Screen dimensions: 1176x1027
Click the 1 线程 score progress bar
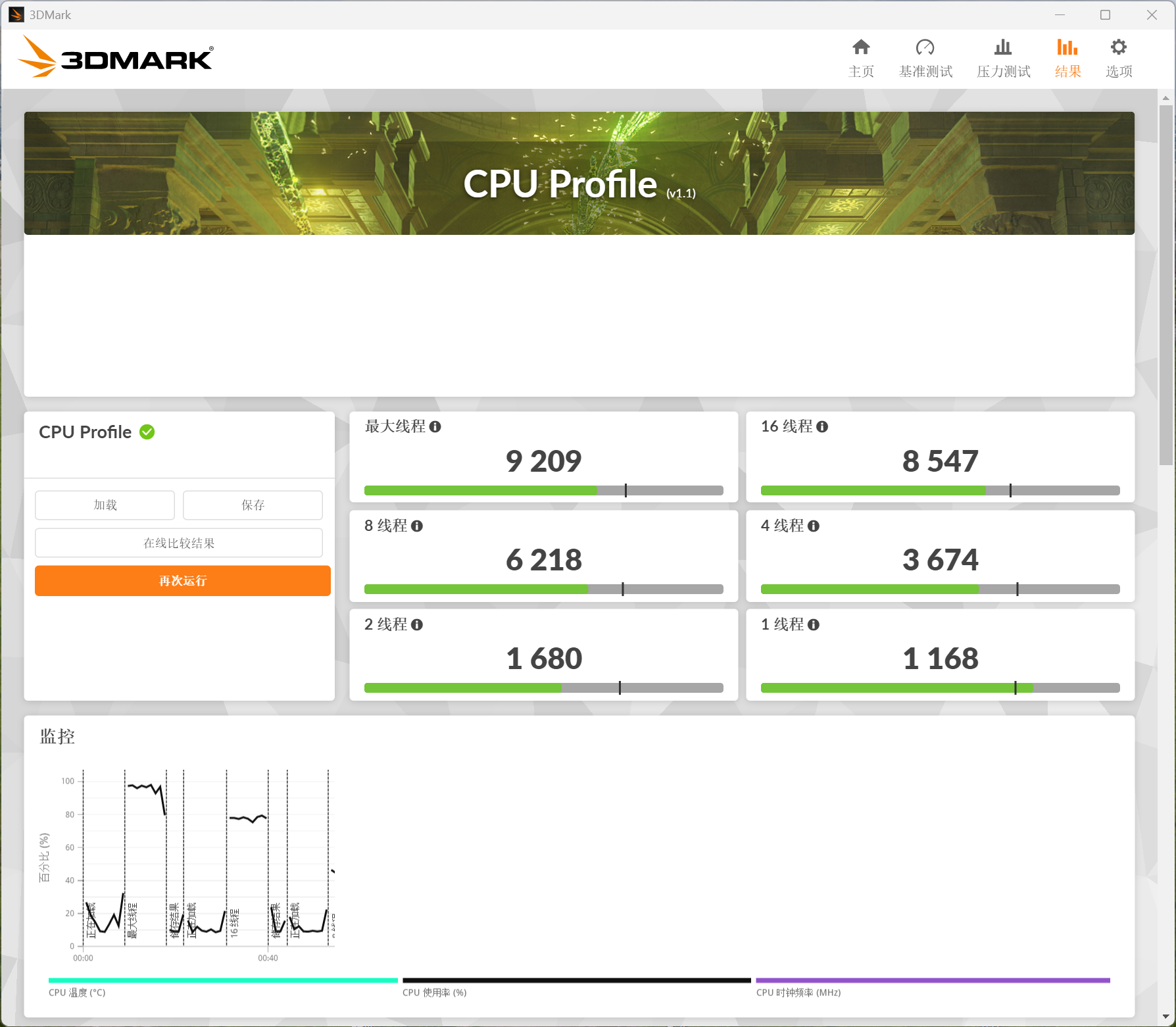pos(941,688)
